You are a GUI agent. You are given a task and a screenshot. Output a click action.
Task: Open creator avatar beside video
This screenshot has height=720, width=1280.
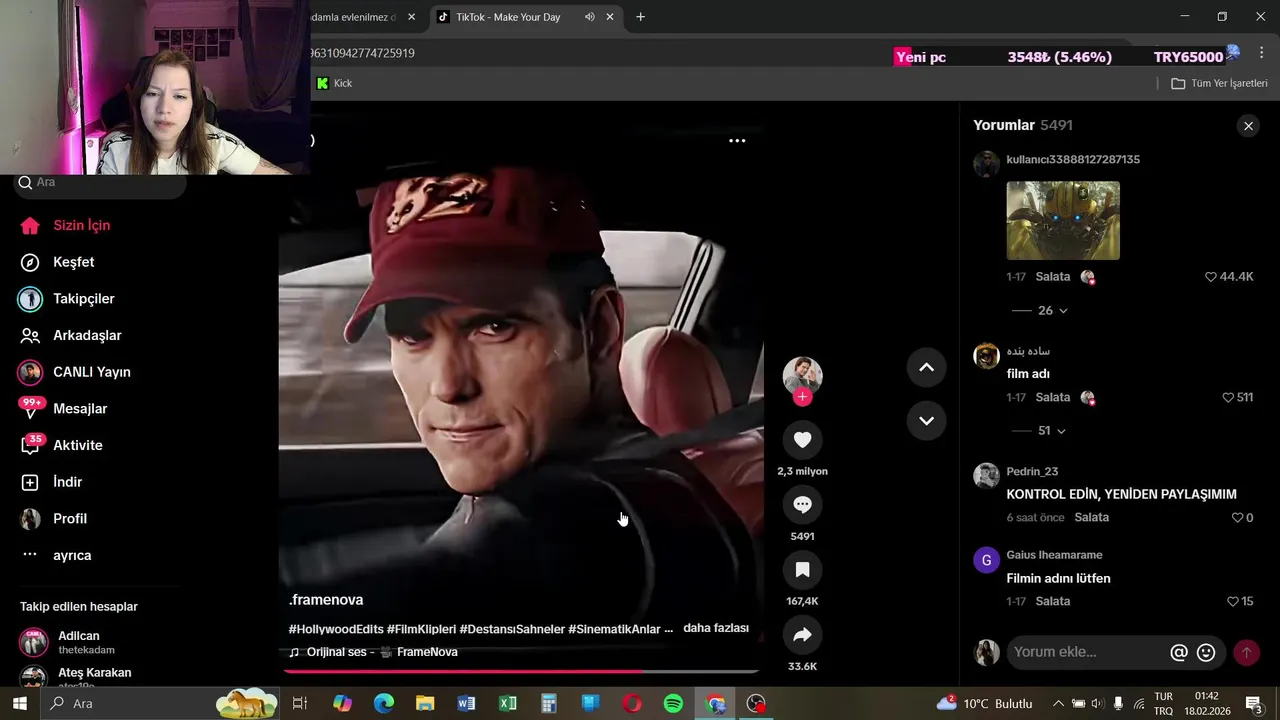pos(802,375)
